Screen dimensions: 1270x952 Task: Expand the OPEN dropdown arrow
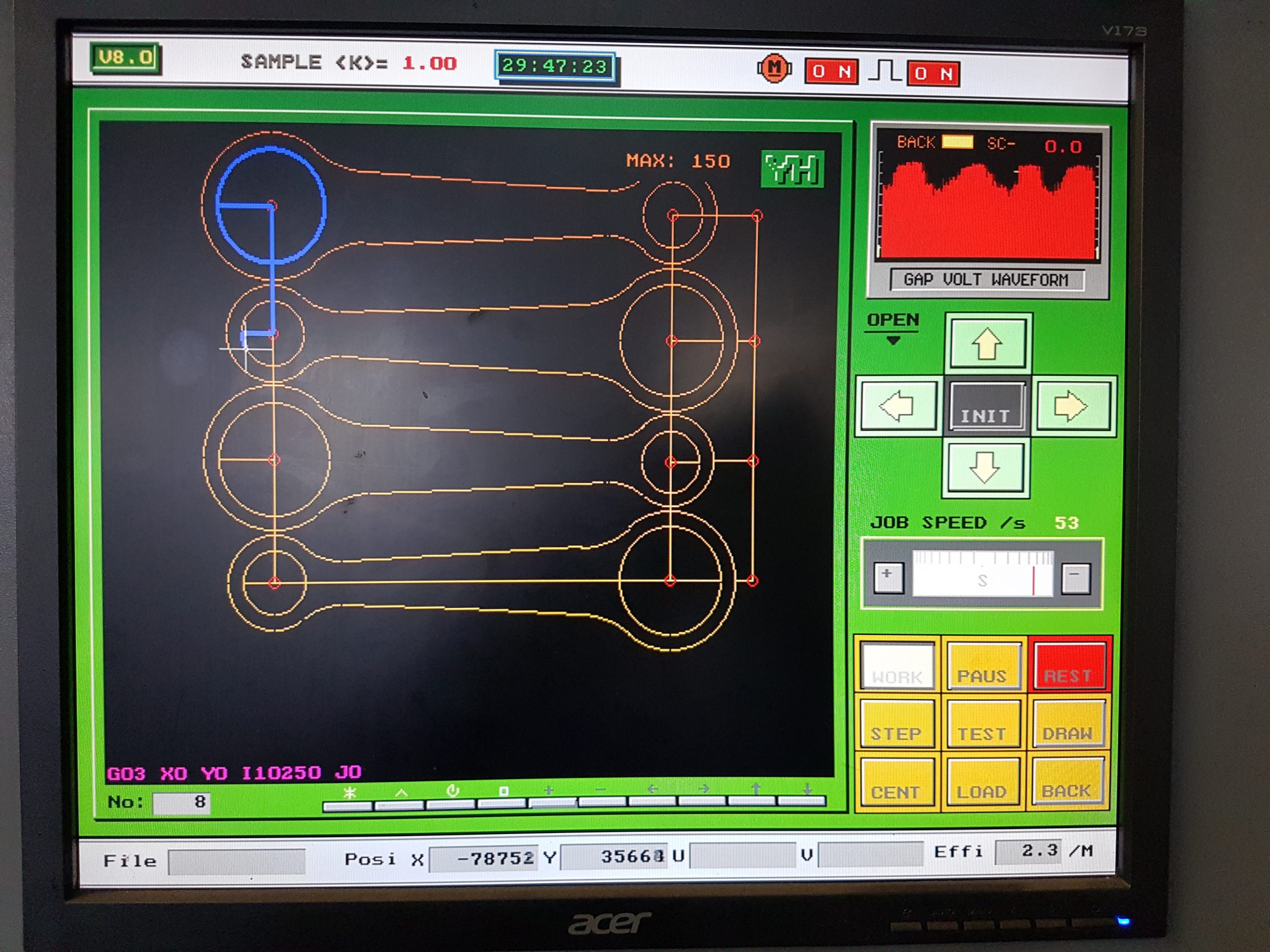pos(893,341)
